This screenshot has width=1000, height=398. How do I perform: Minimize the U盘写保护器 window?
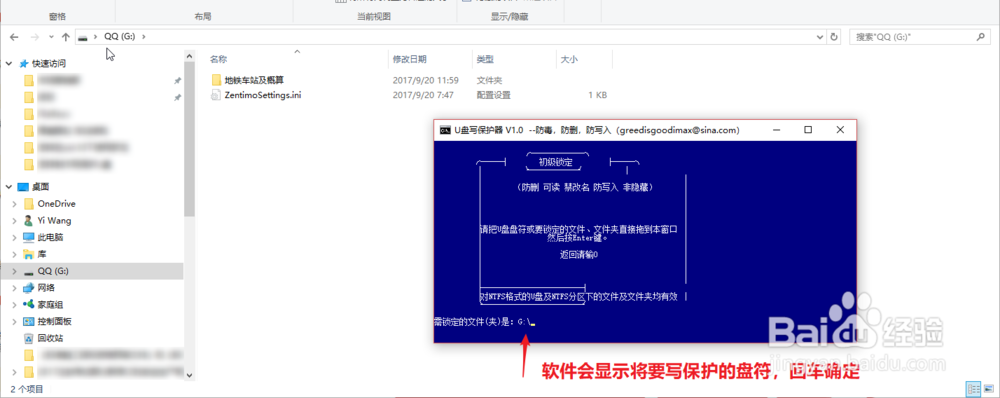(x=776, y=129)
